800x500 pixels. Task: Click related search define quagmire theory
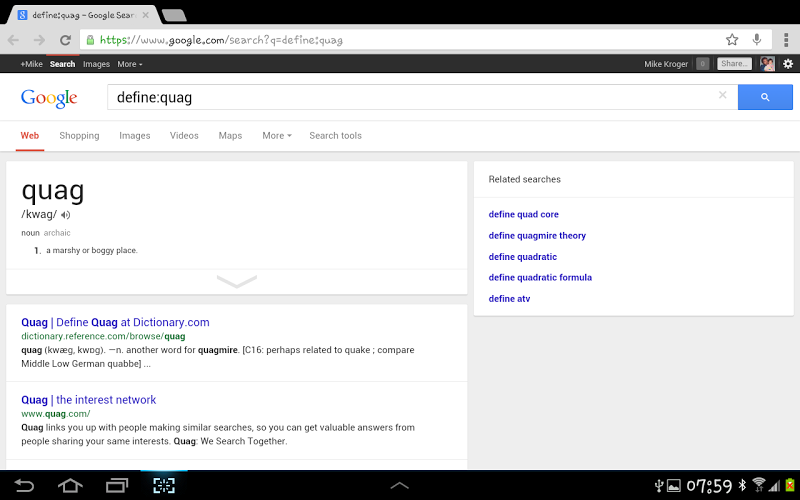(x=537, y=236)
